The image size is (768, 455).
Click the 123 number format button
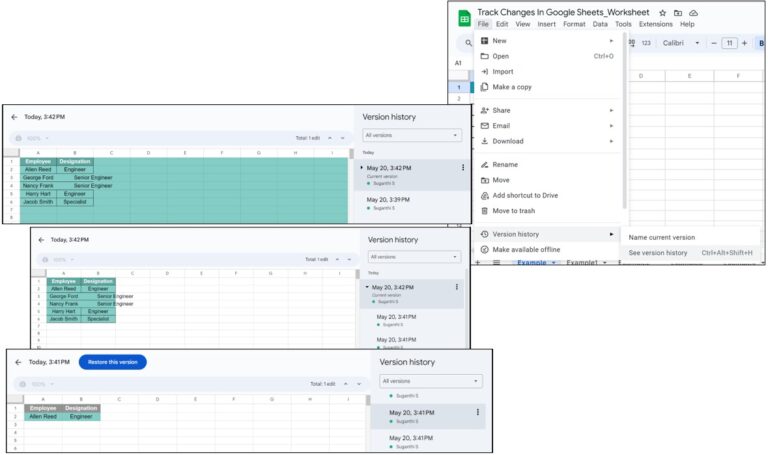click(646, 43)
